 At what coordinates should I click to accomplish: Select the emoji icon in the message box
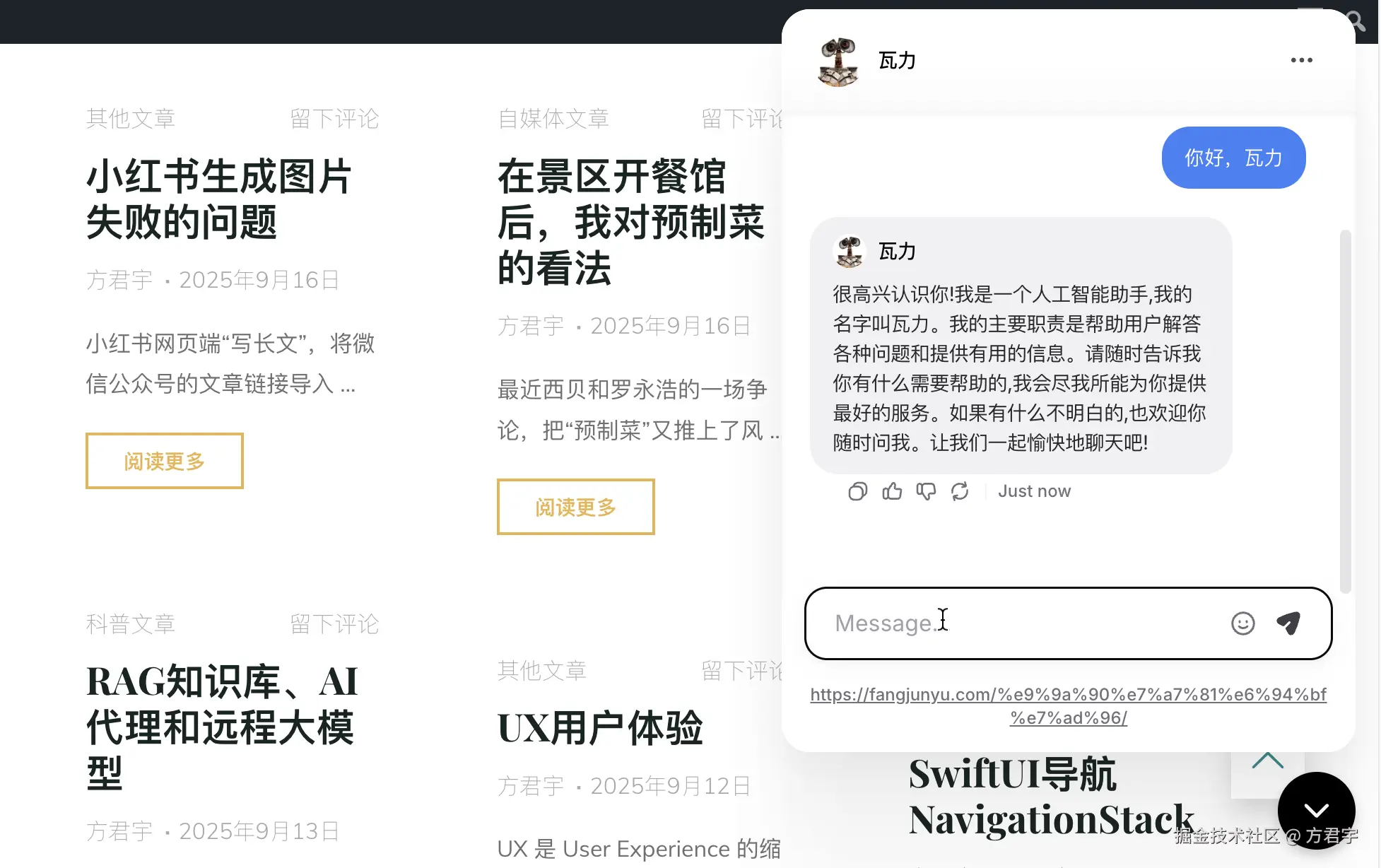(1242, 623)
